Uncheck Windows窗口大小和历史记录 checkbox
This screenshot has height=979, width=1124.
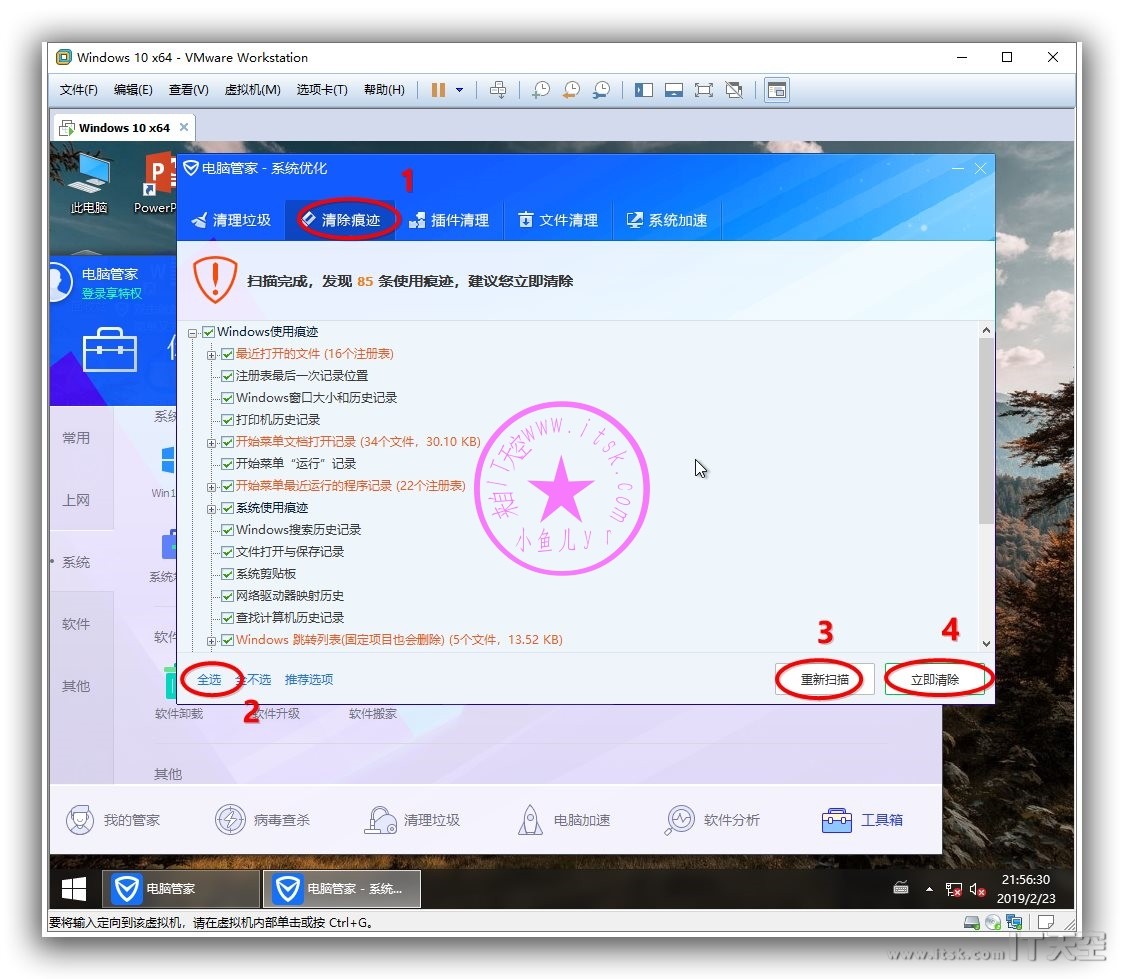tap(228, 398)
